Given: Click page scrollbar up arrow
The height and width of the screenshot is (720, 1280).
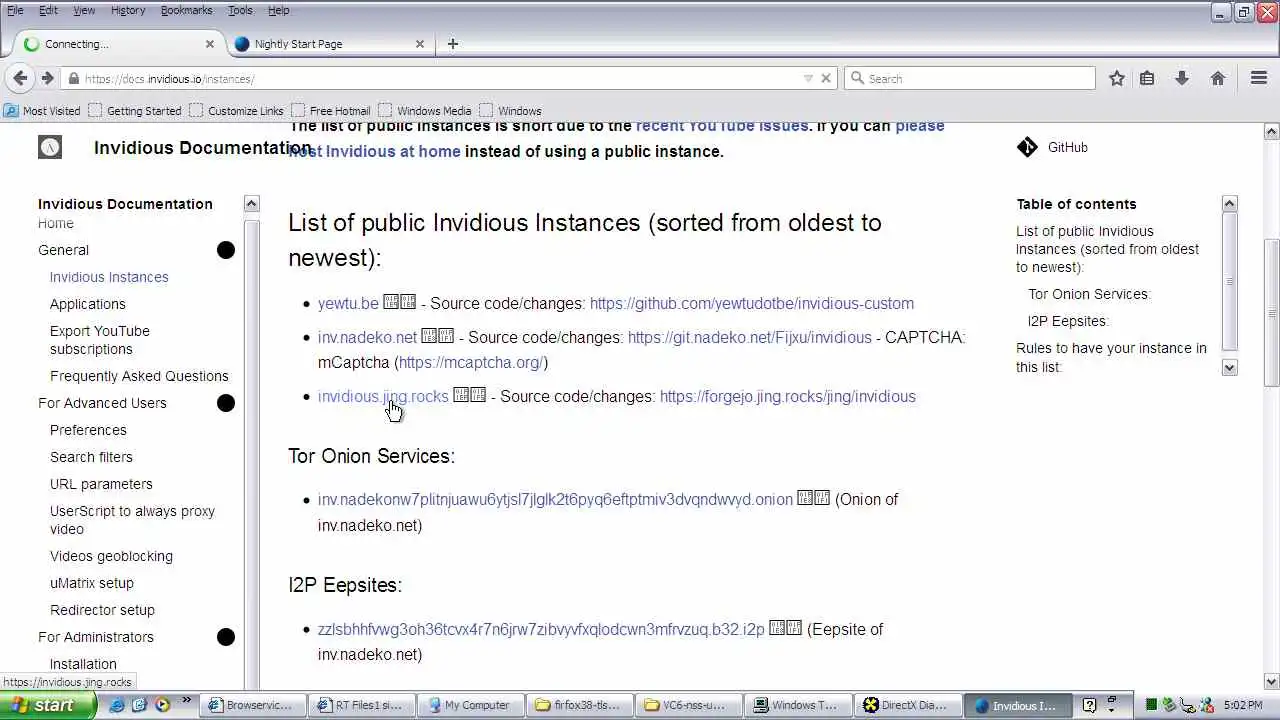Looking at the screenshot, I should (x=1271, y=131).
